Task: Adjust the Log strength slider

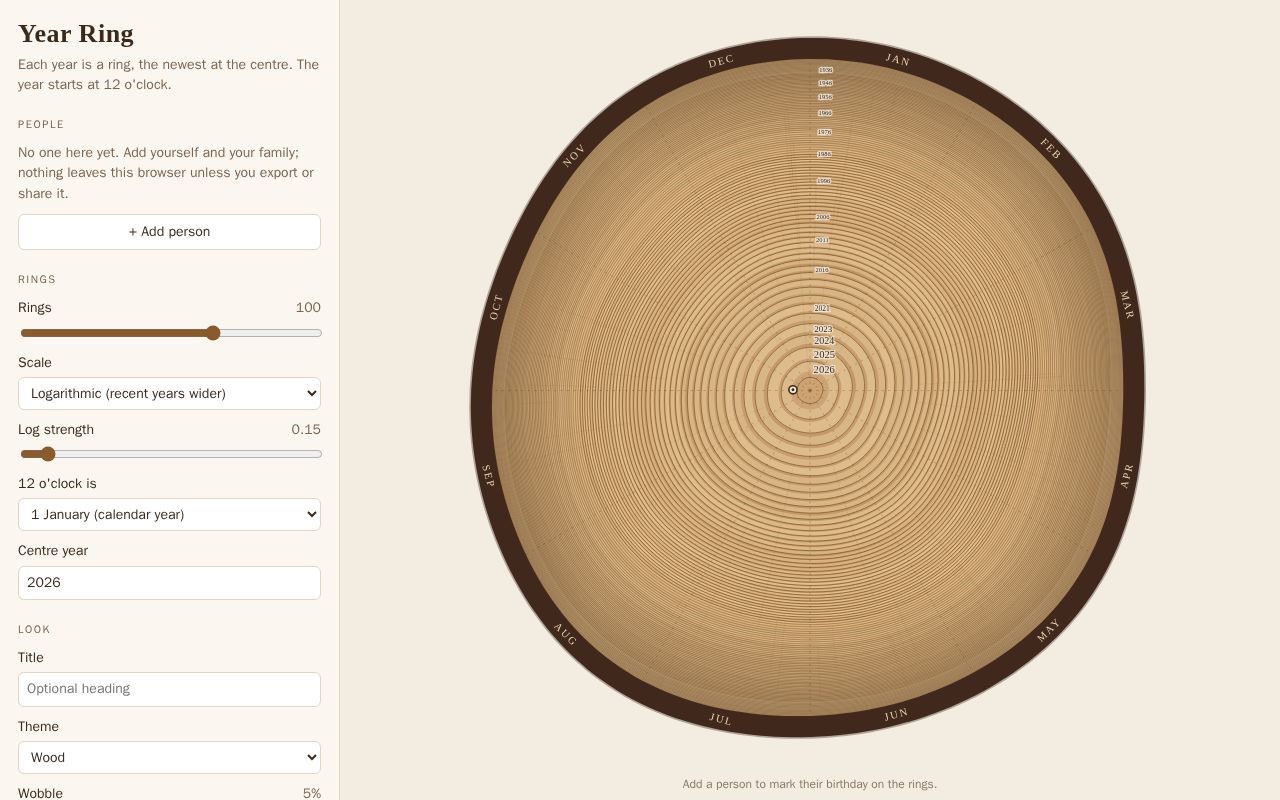Action: tap(170, 454)
